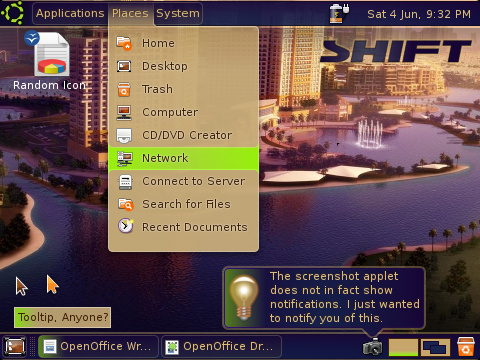Click the Network computers icon
This screenshot has width=480, height=360.
tap(125, 158)
